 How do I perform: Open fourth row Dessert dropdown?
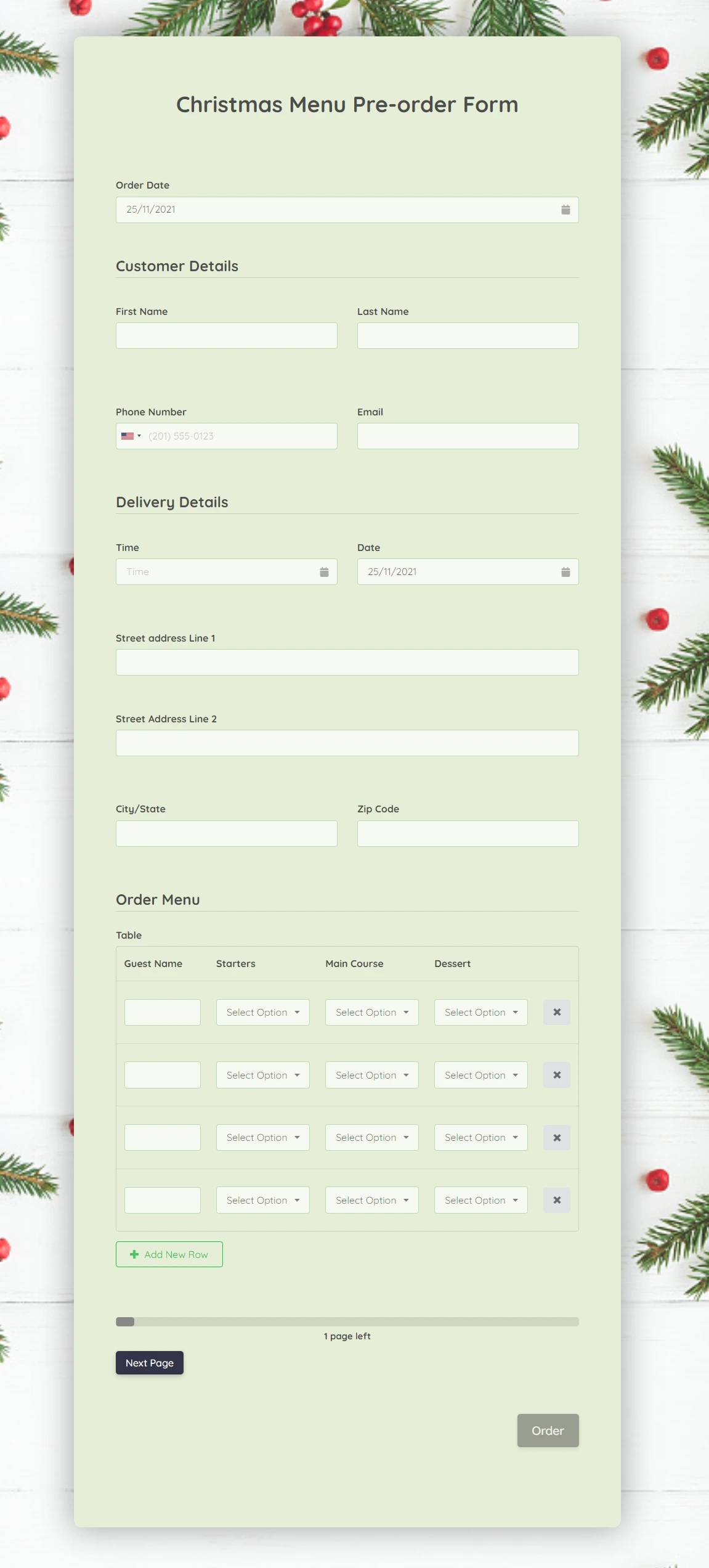pyautogui.click(x=481, y=1200)
